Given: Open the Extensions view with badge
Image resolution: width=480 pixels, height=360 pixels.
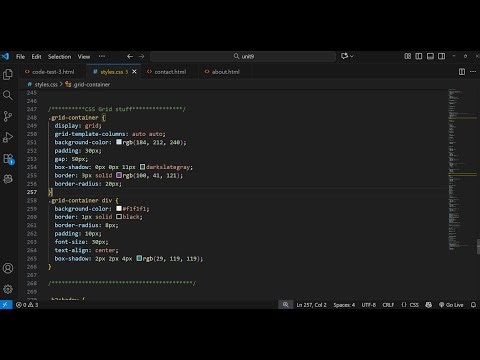Looking at the screenshot, I should click(8, 158).
